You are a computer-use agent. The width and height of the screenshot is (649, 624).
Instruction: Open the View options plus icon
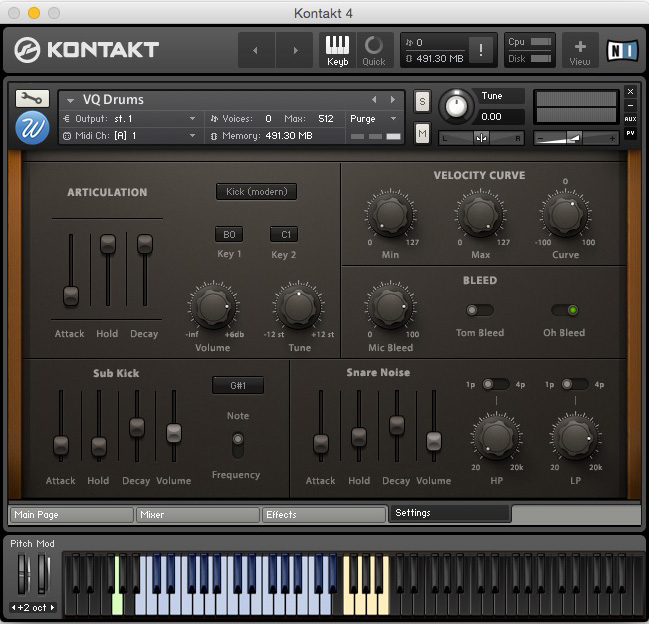tap(580, 49)
